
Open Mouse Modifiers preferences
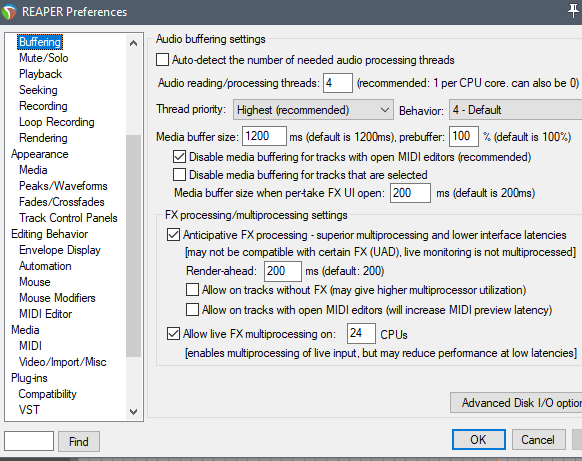tap(58, 298)
